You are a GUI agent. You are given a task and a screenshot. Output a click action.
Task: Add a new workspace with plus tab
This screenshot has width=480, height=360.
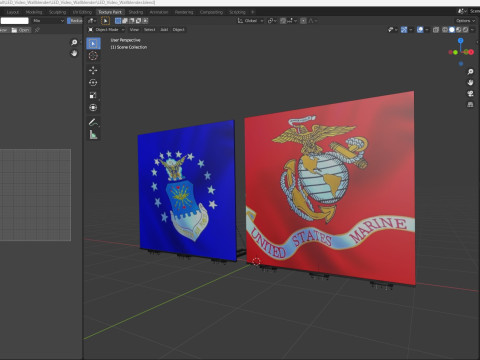pos(252,12)
